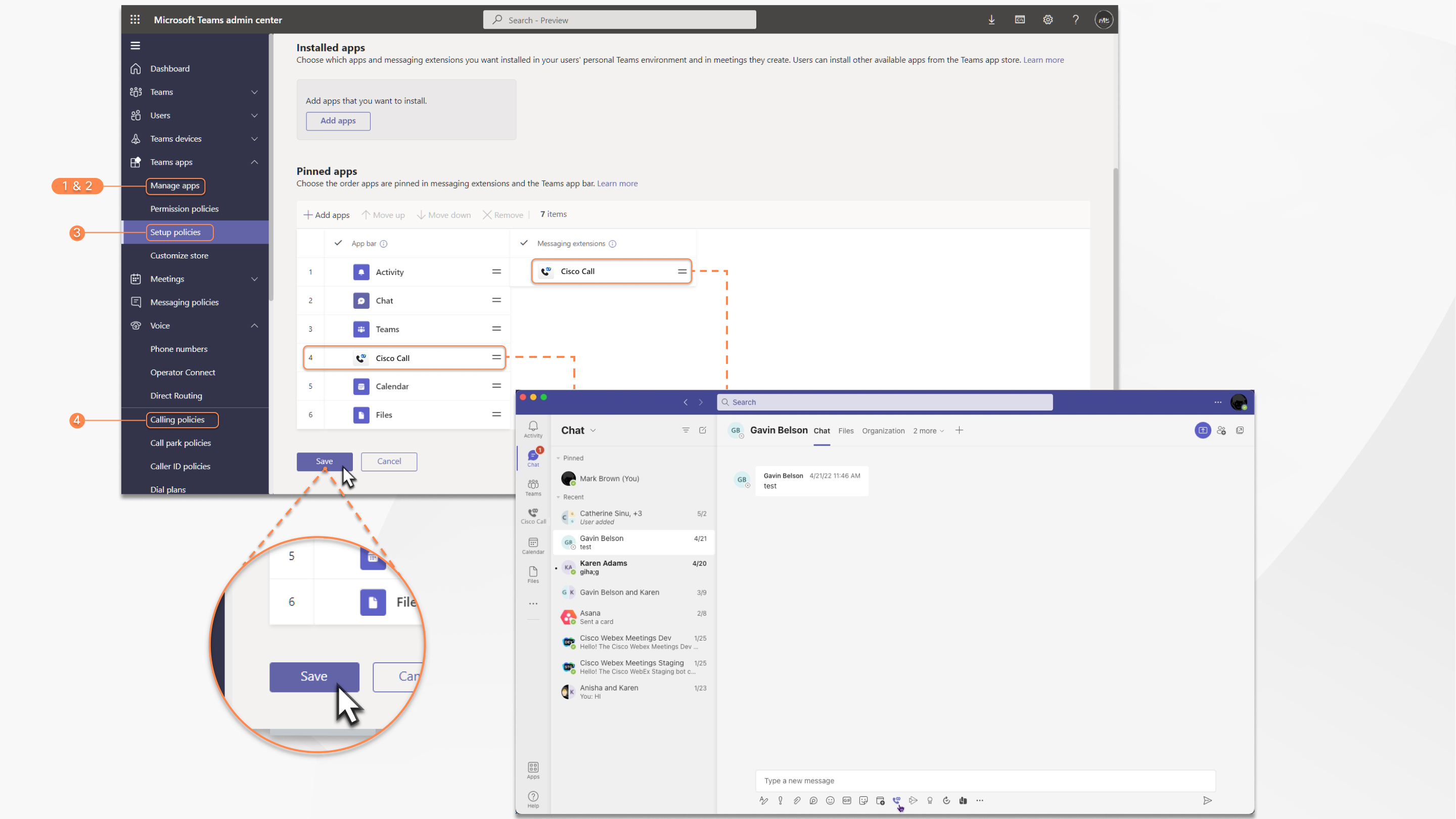The image size is (1456, 819).
Task: Open Setup policies page
Action: tap(175, 232)
